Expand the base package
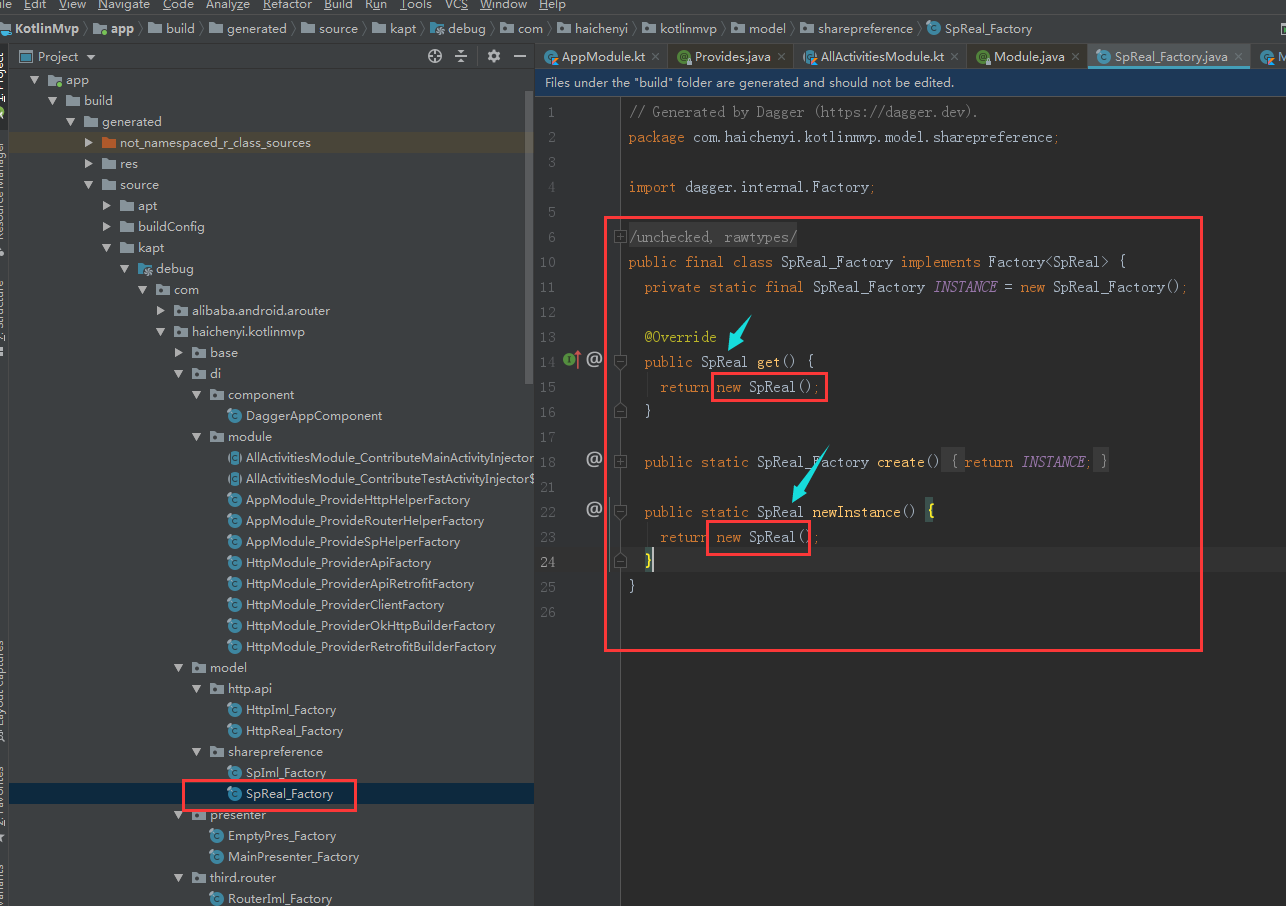 pos(179,353)
